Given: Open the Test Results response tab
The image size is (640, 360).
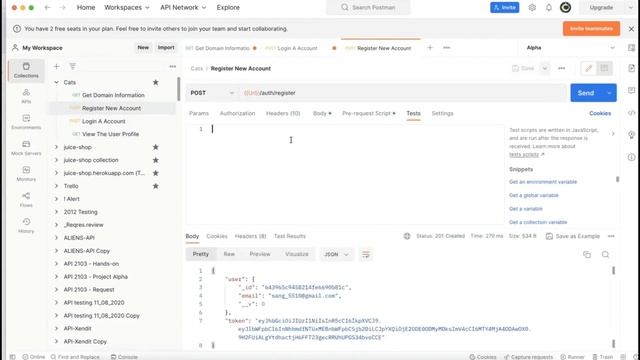Looking at the screenshot, I should point(290,236).
